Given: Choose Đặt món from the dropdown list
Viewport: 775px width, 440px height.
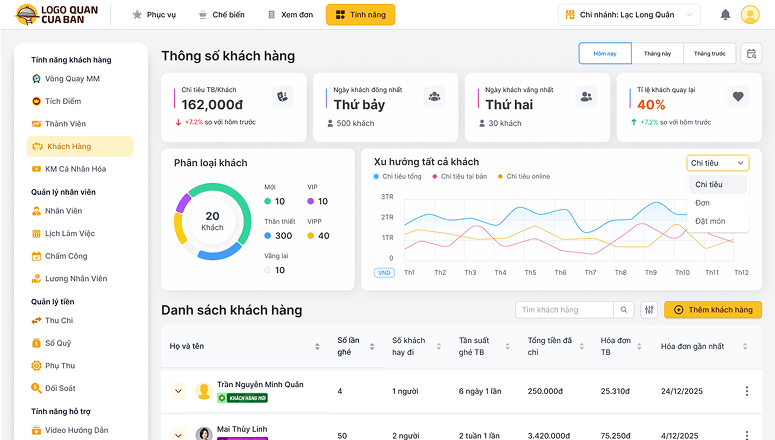Looking at the screenshot, I should point(710,221).
